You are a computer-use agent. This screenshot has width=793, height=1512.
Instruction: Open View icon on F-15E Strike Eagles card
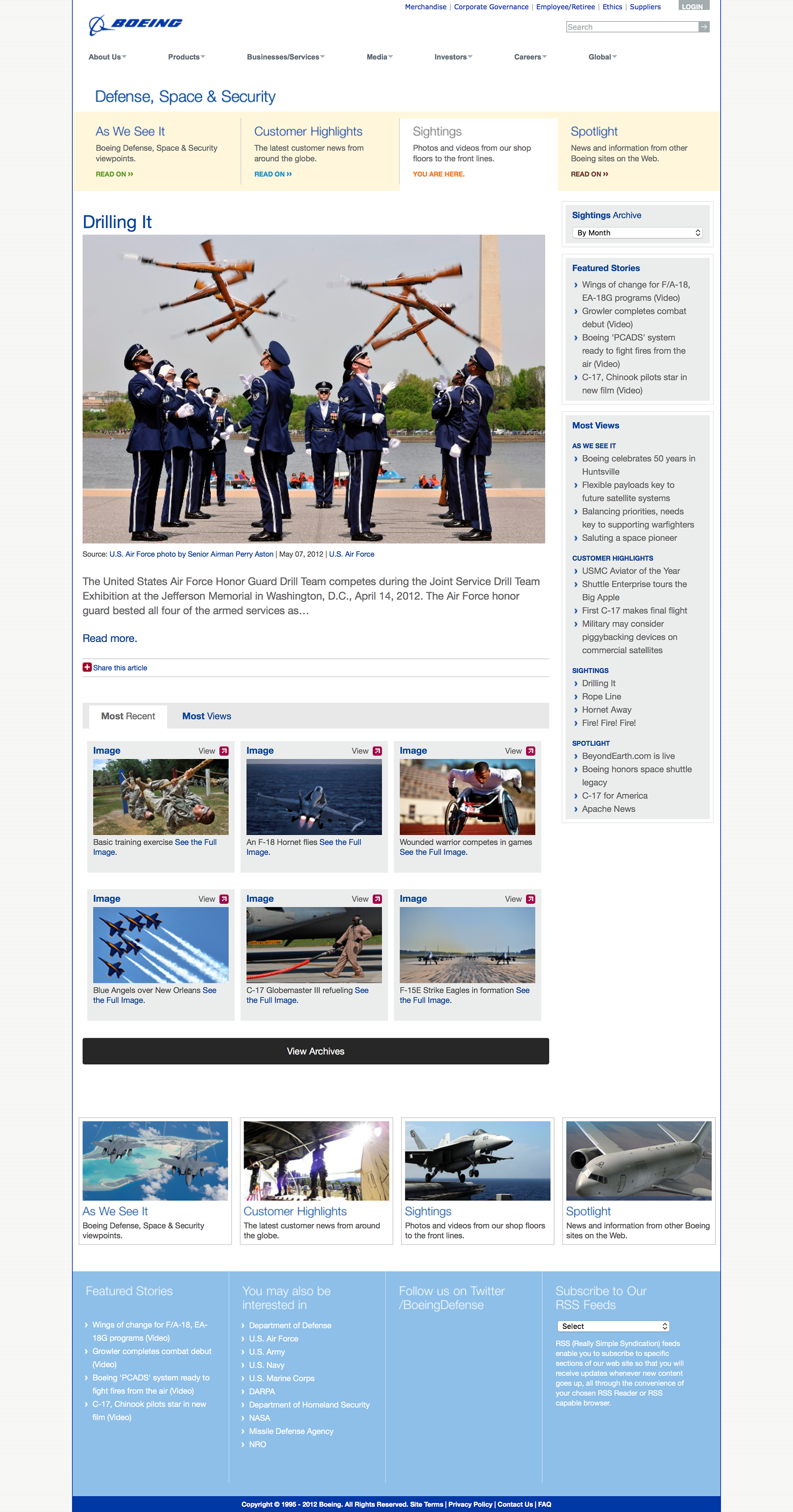[531, 899]
